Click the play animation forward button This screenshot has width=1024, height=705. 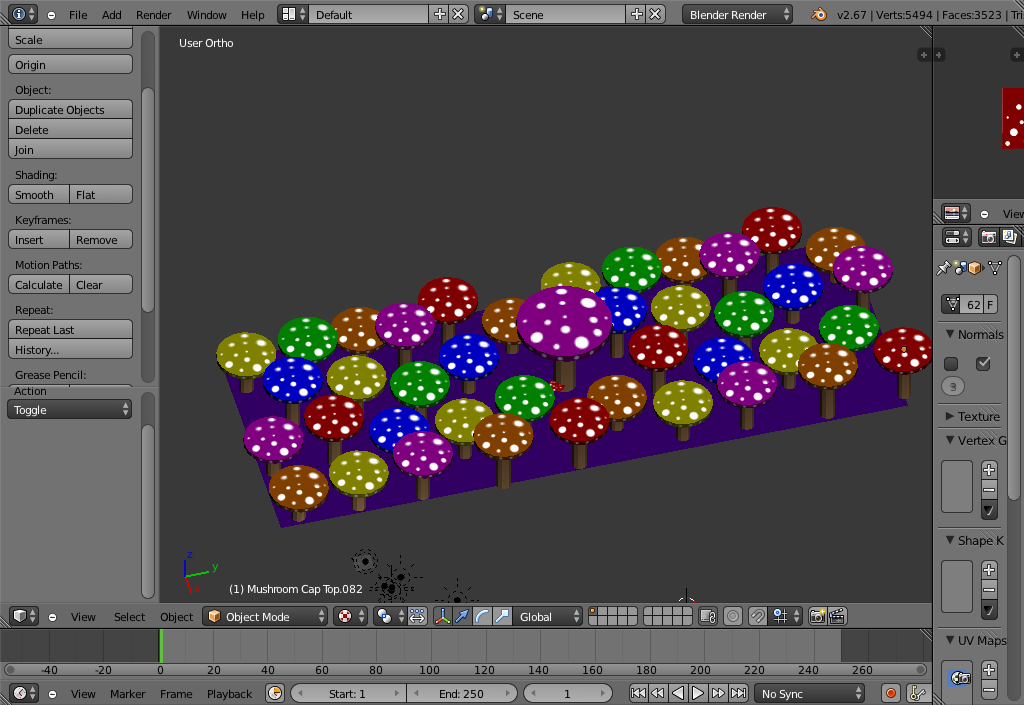click(698, 693)
